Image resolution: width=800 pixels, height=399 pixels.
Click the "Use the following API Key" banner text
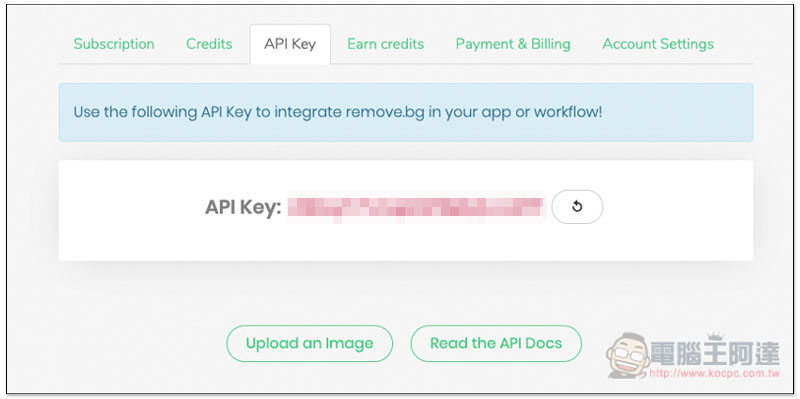coord(162,112)
